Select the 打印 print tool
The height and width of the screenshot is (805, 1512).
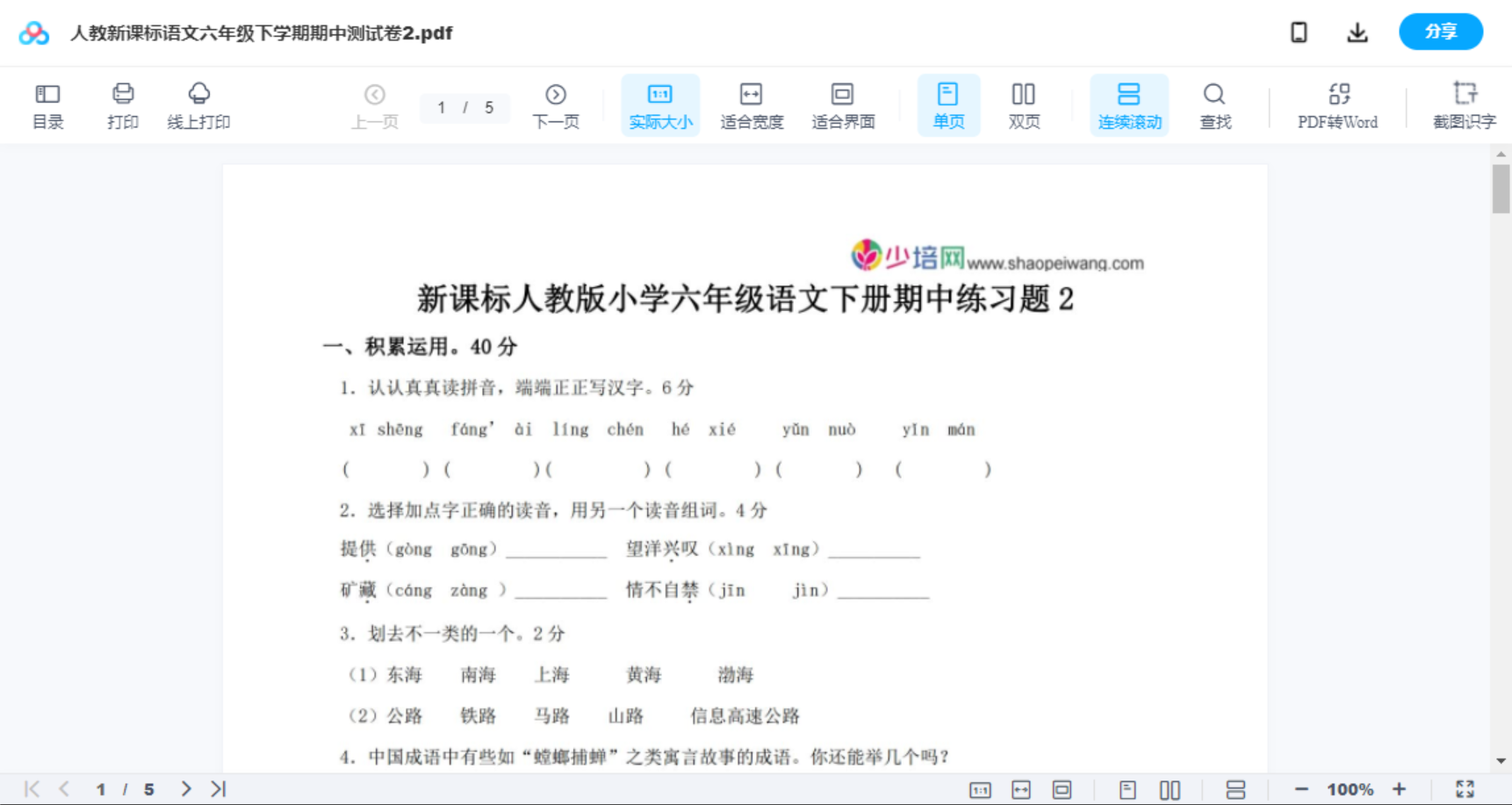tap(123, 104)
